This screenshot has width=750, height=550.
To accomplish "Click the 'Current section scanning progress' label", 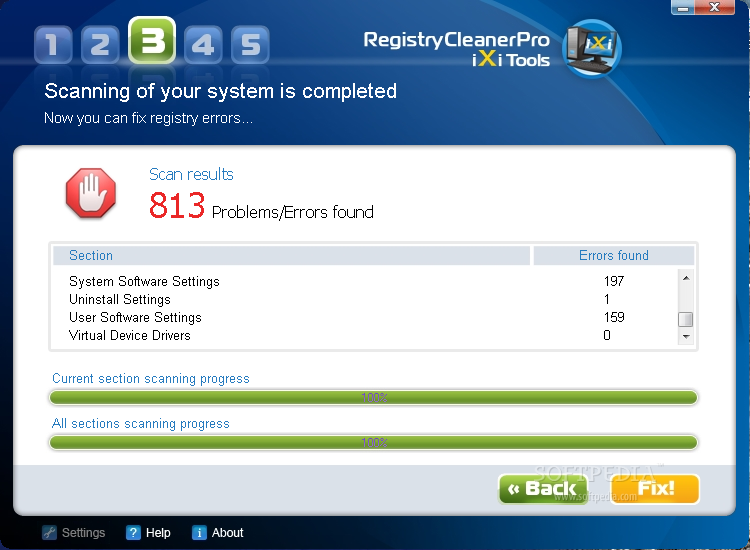I will 151,379.
